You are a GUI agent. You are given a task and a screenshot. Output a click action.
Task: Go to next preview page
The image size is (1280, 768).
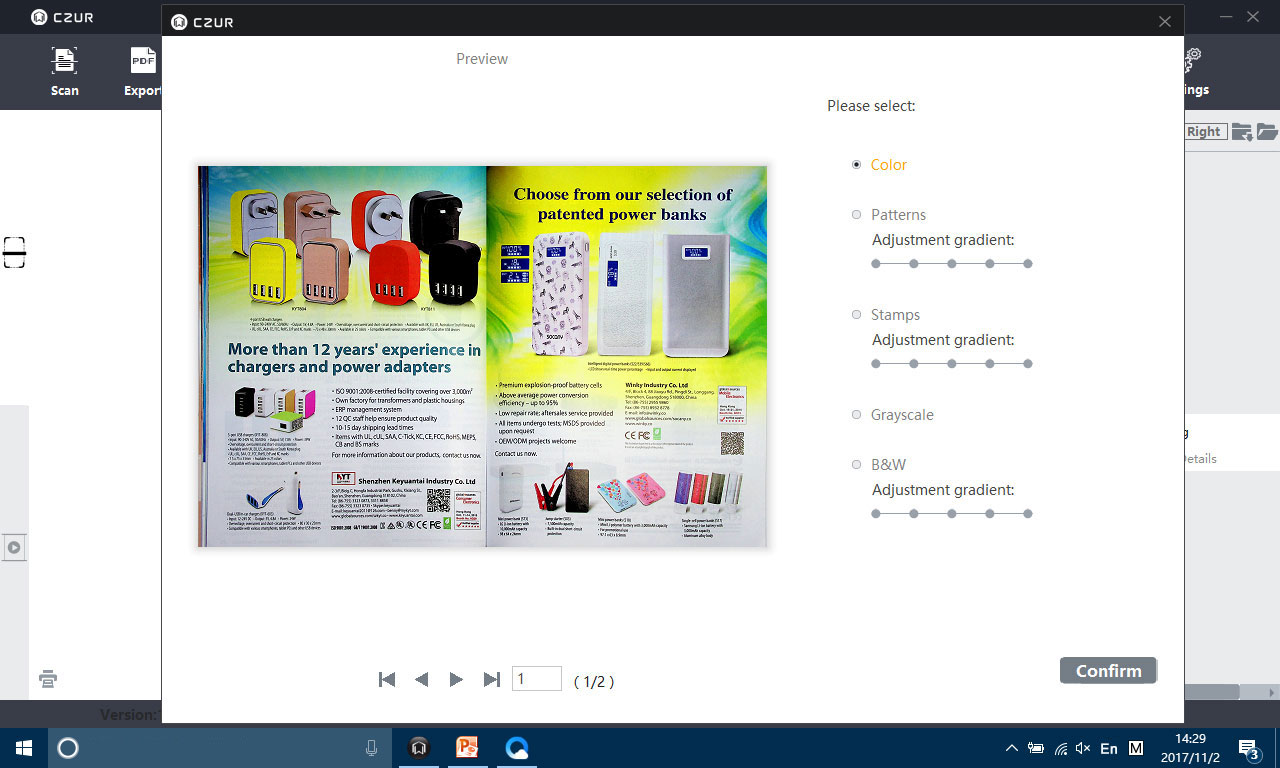(x=456, y=680)
